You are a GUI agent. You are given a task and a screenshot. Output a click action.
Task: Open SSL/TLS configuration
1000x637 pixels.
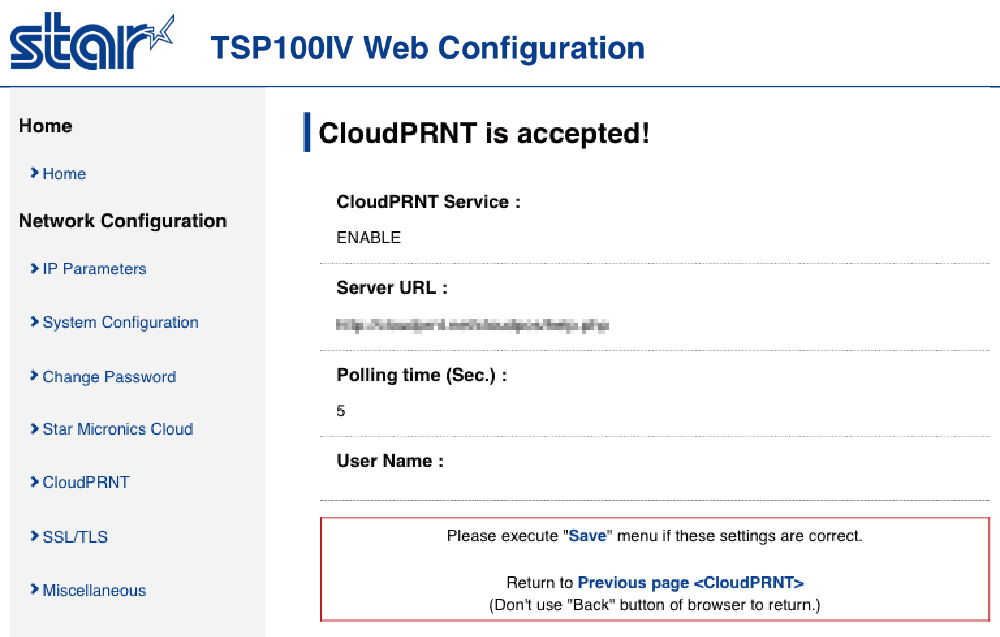pos(75,538)
